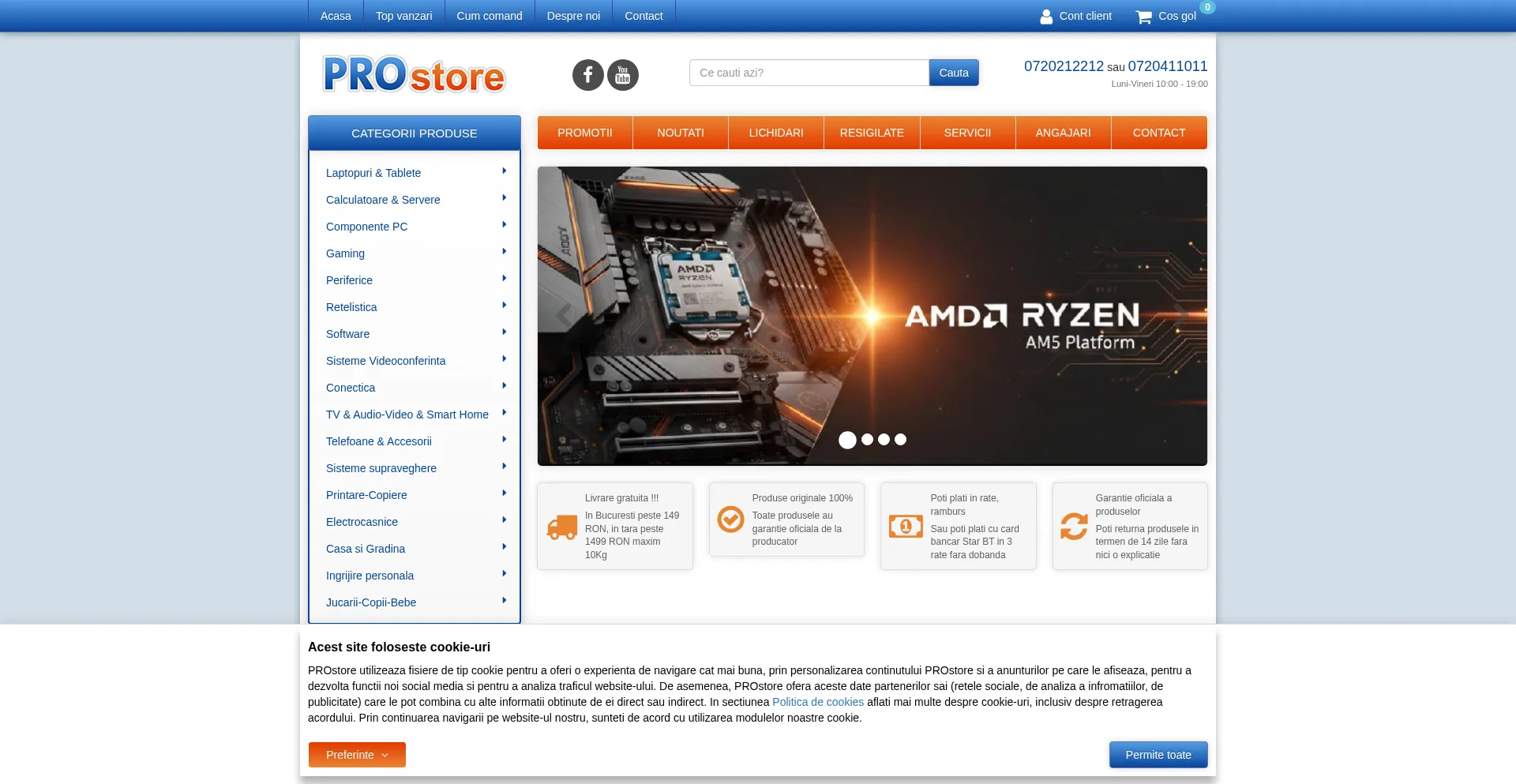
Task: Go to next slide in banner carousel
Action: click(x=1181, y=314)
